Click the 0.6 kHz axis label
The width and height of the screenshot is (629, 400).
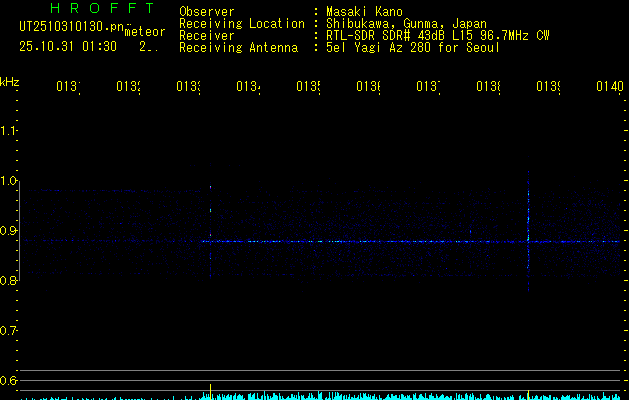coord(8,380)
